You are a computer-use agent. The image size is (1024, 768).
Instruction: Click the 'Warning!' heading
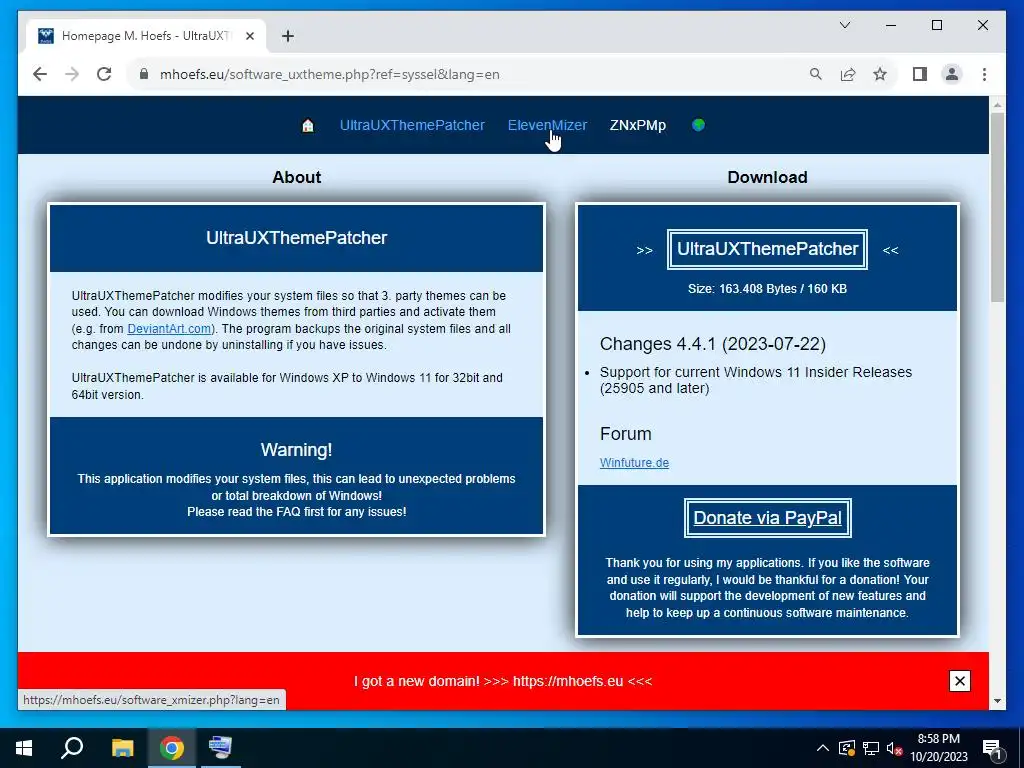click(x=296, y=449)
